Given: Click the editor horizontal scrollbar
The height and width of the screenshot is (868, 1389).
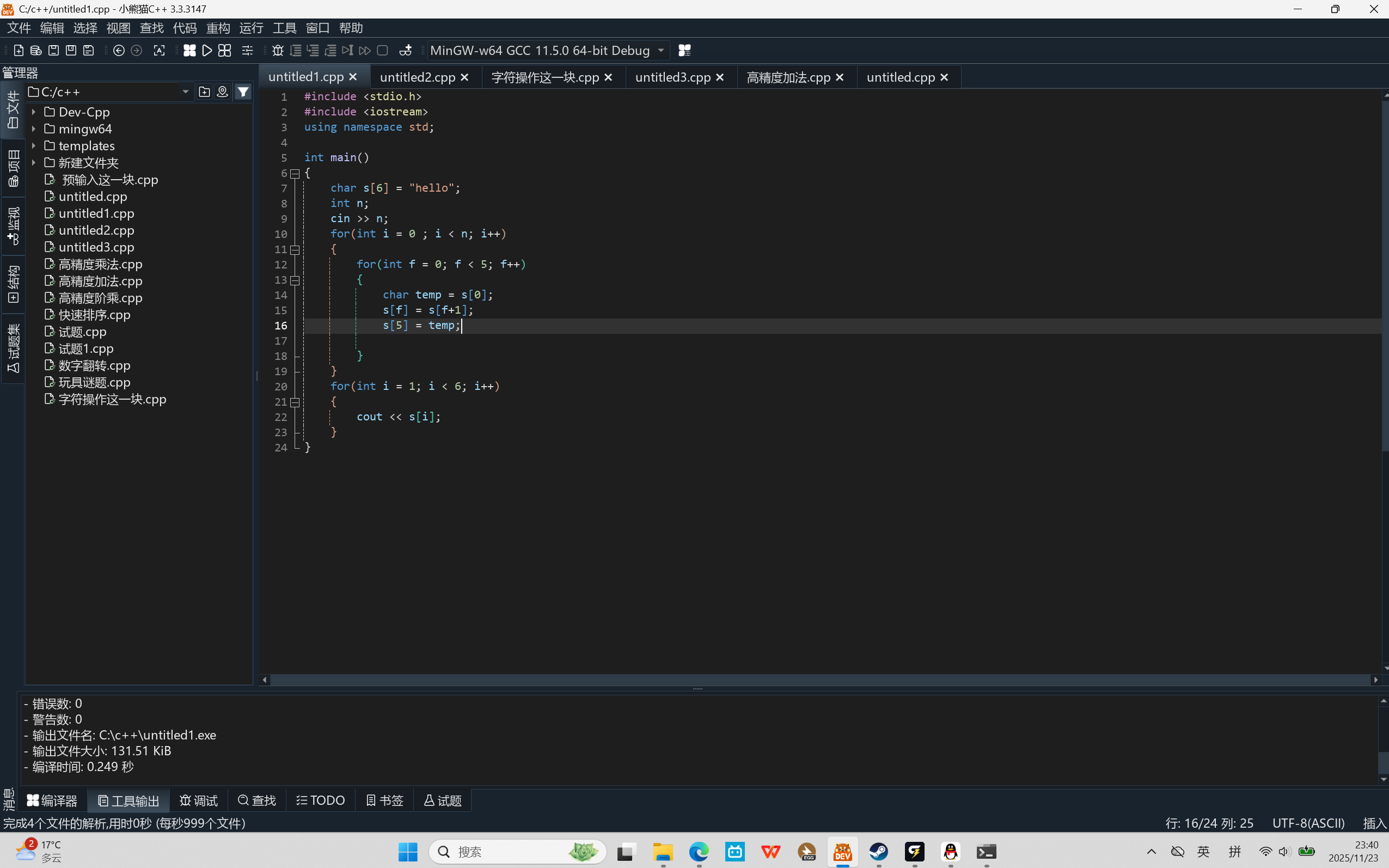Looking at the screenshot, I should tap(819, 680).
